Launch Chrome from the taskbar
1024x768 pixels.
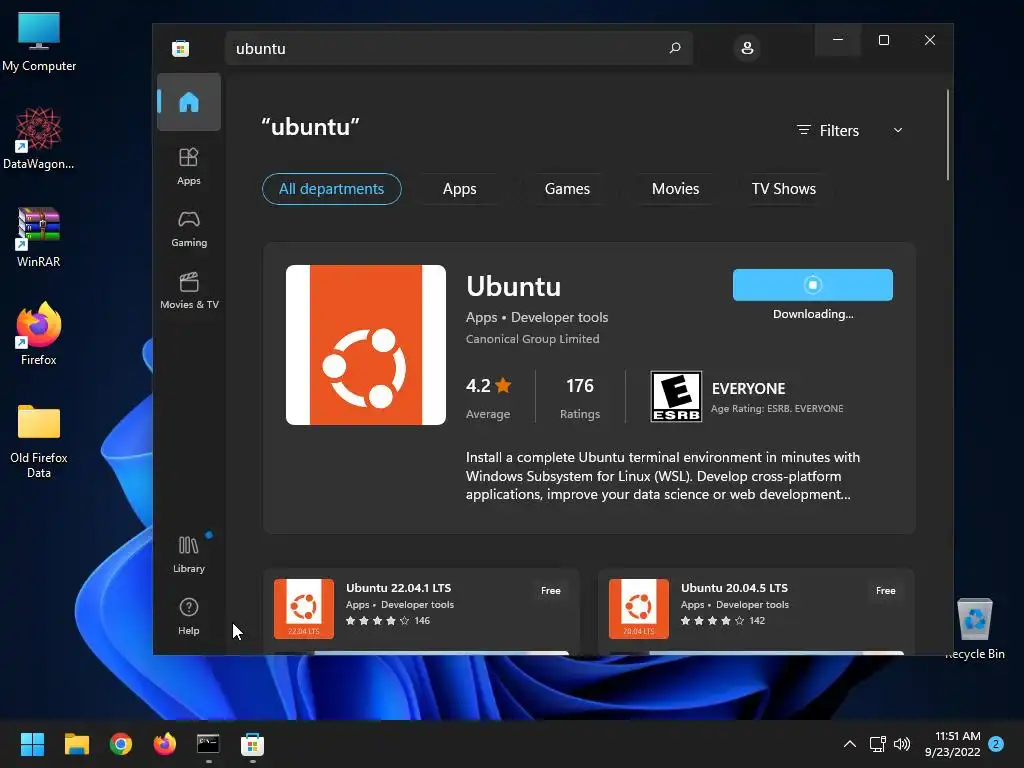click(121, 744)
